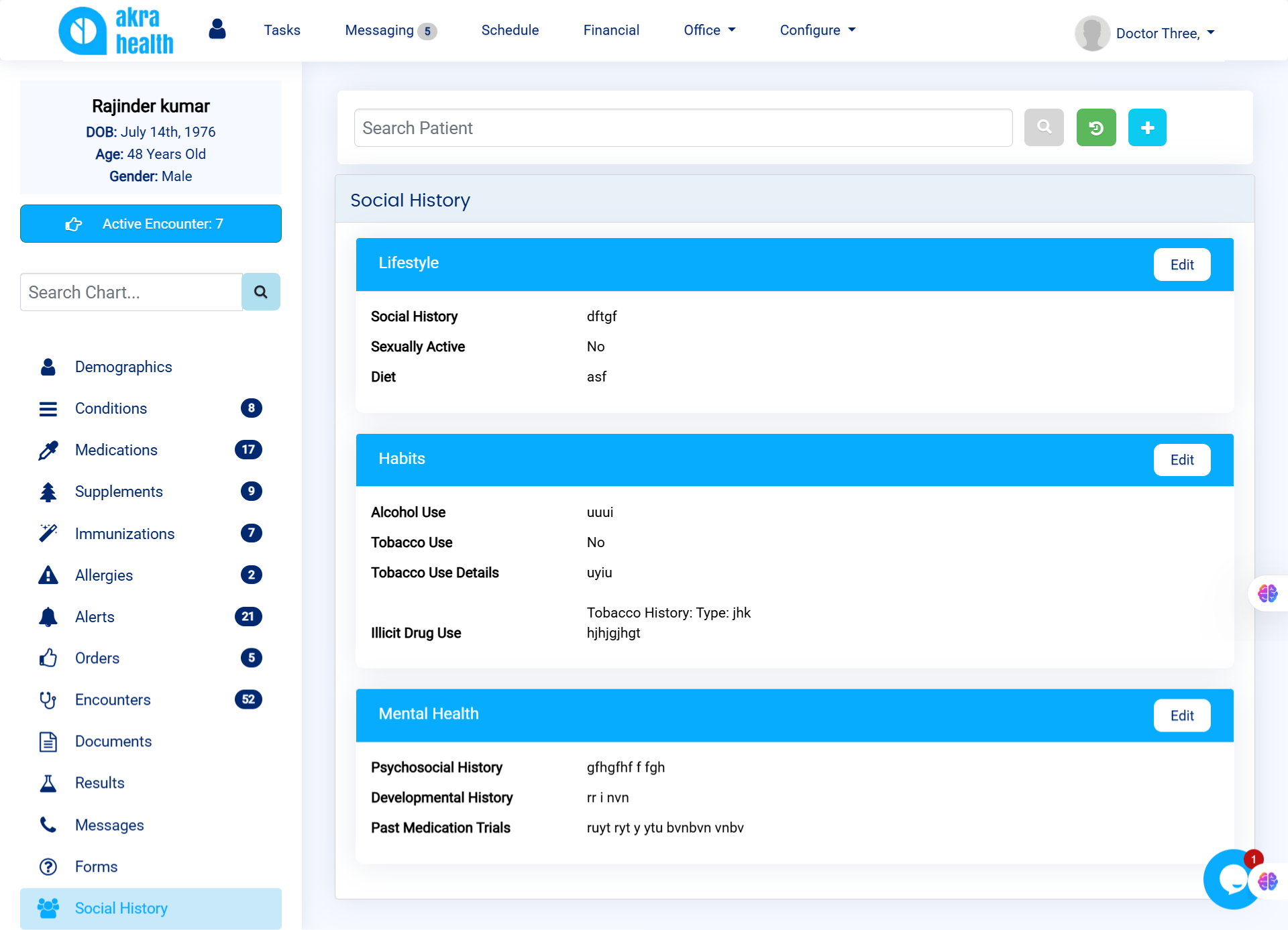Click the green recent patients history icon
Viewport: 1288px width, 930px height.
point(1095,127)
